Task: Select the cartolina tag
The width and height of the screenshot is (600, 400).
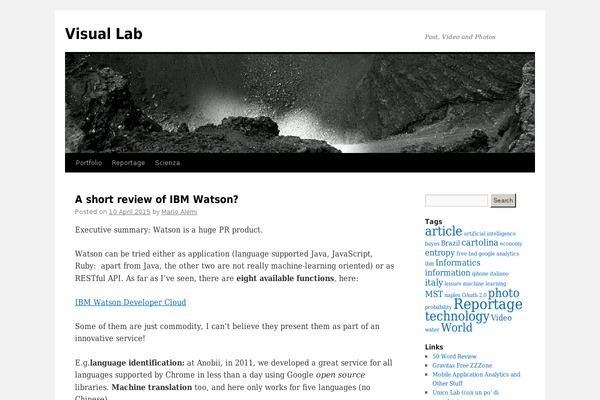Action: 480,243
